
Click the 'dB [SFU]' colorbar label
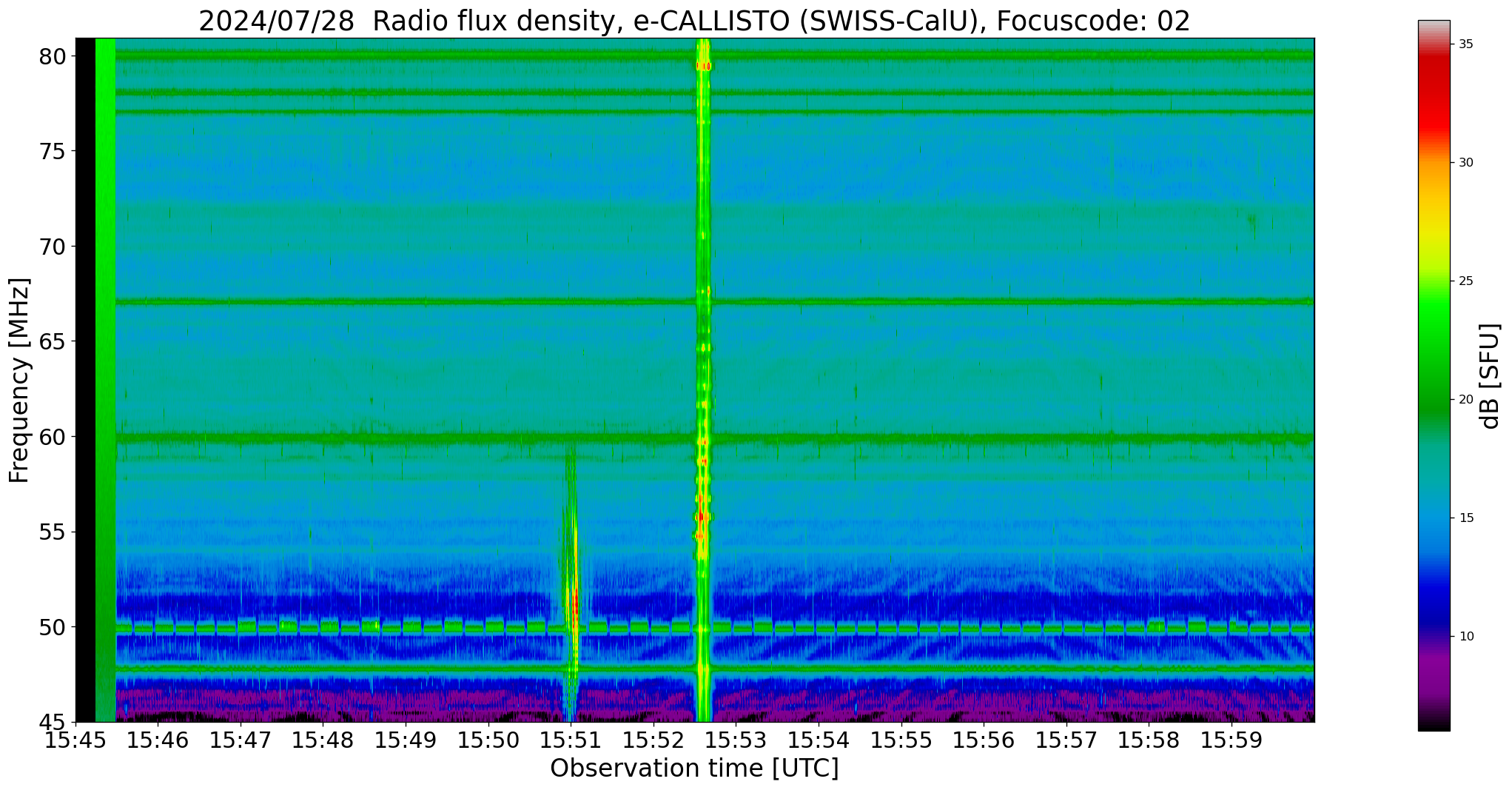pos(1491,375)
